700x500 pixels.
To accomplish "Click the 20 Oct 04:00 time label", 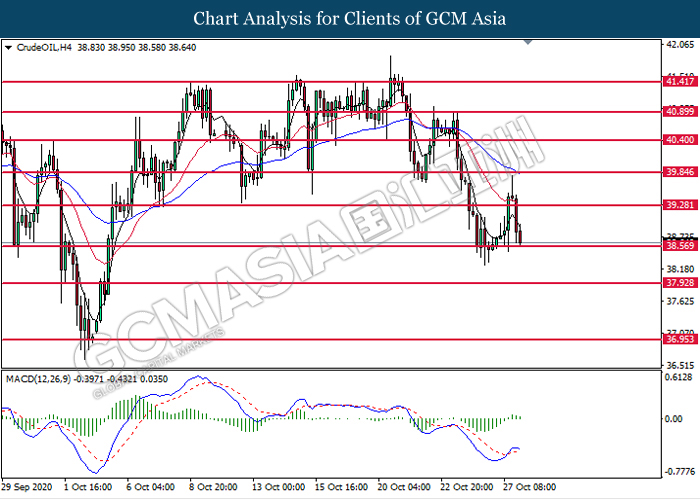I will tap(404, 487).
